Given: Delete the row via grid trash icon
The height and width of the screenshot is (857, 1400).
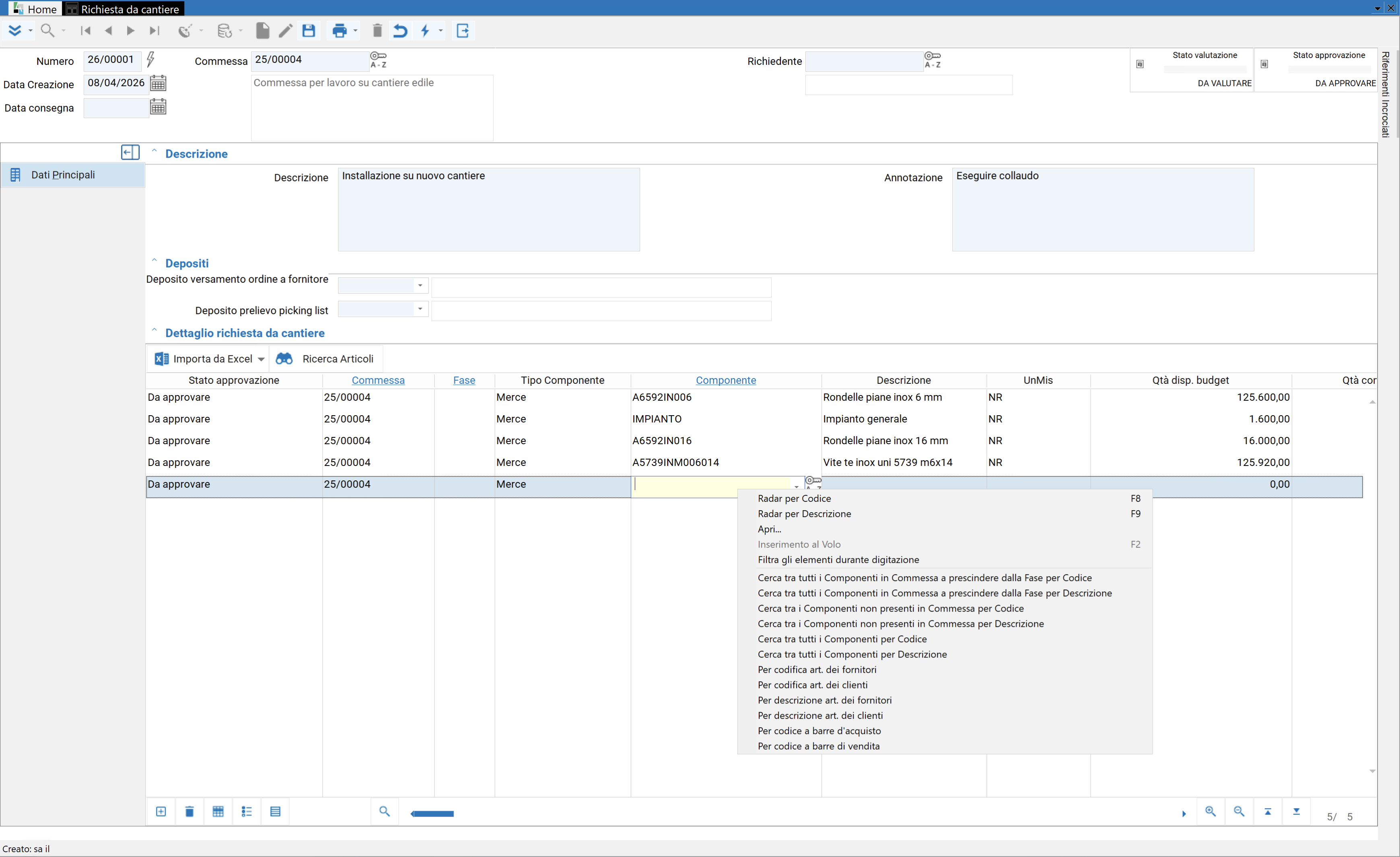Looking at the screenshot, I should click(190, 812).
